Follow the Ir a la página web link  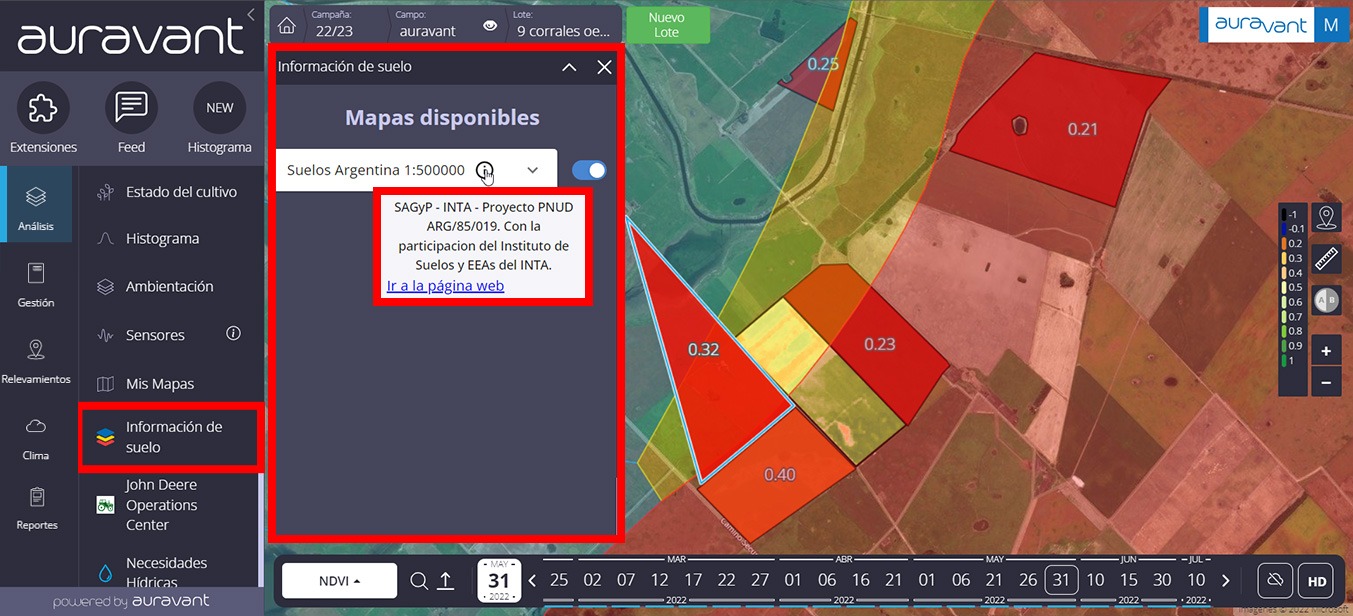pos(446,286)
